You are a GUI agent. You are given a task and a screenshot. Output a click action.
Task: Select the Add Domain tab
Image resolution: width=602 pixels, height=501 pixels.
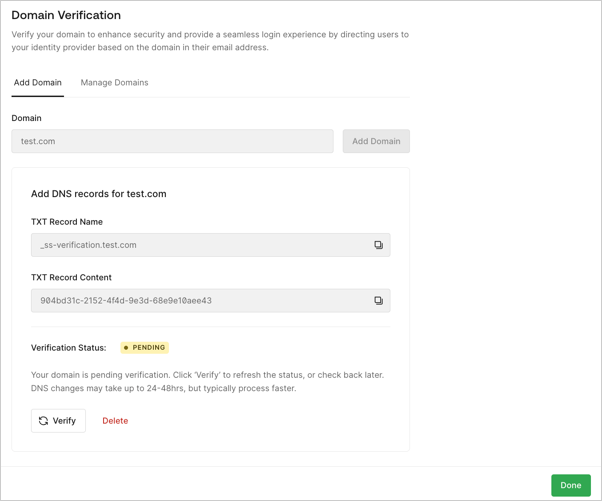[x=38, y=83]
